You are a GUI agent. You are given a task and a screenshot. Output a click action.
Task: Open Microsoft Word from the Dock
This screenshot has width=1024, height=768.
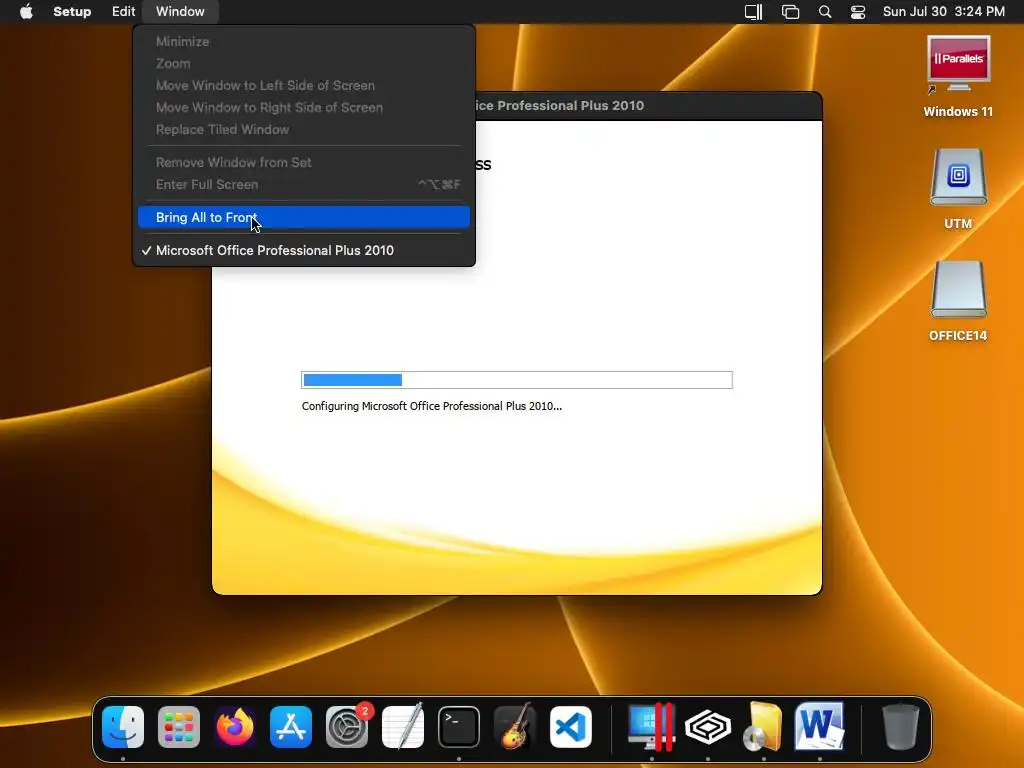coord(820,727)
